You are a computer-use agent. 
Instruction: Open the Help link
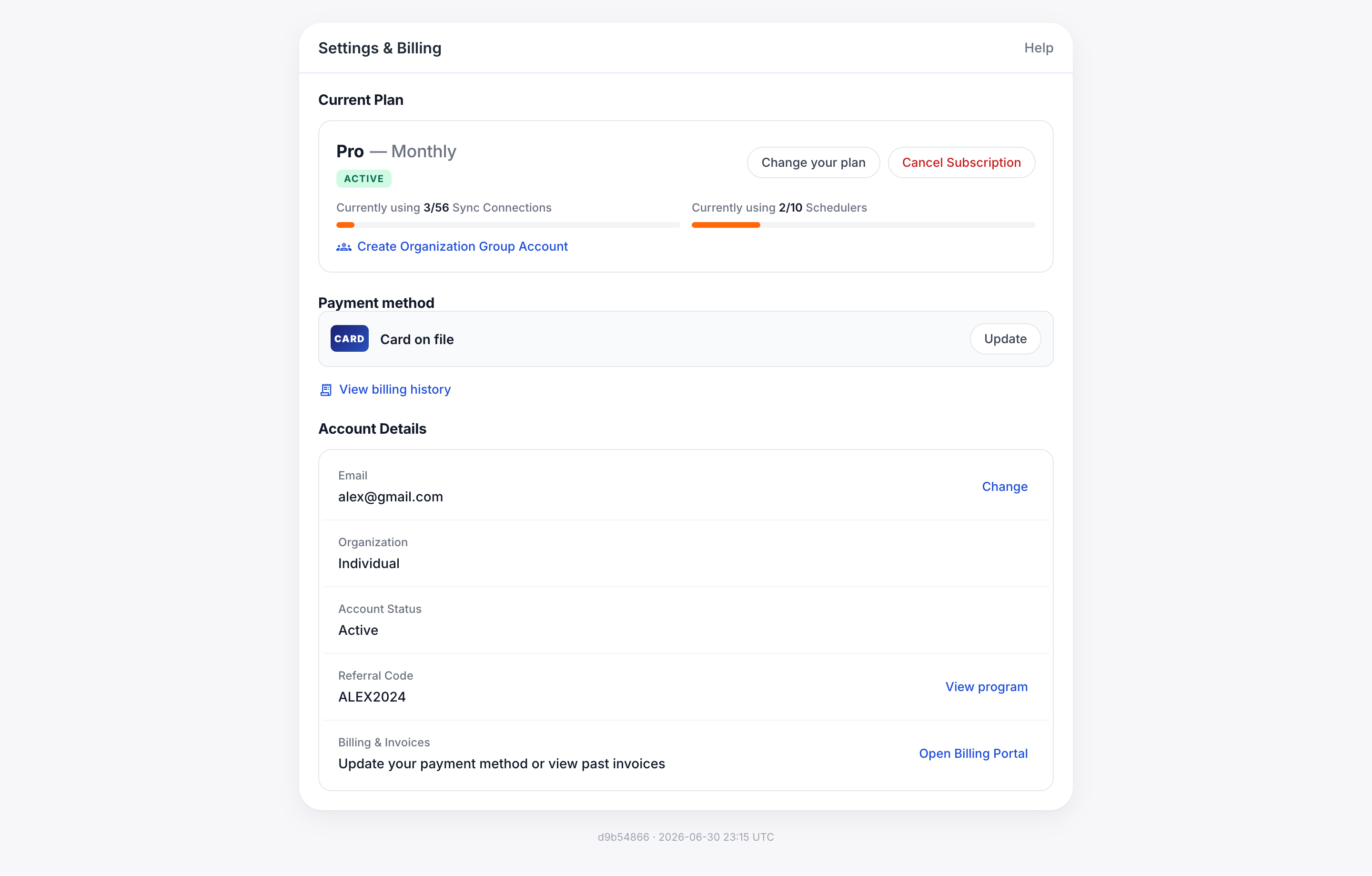[1039, 48]
